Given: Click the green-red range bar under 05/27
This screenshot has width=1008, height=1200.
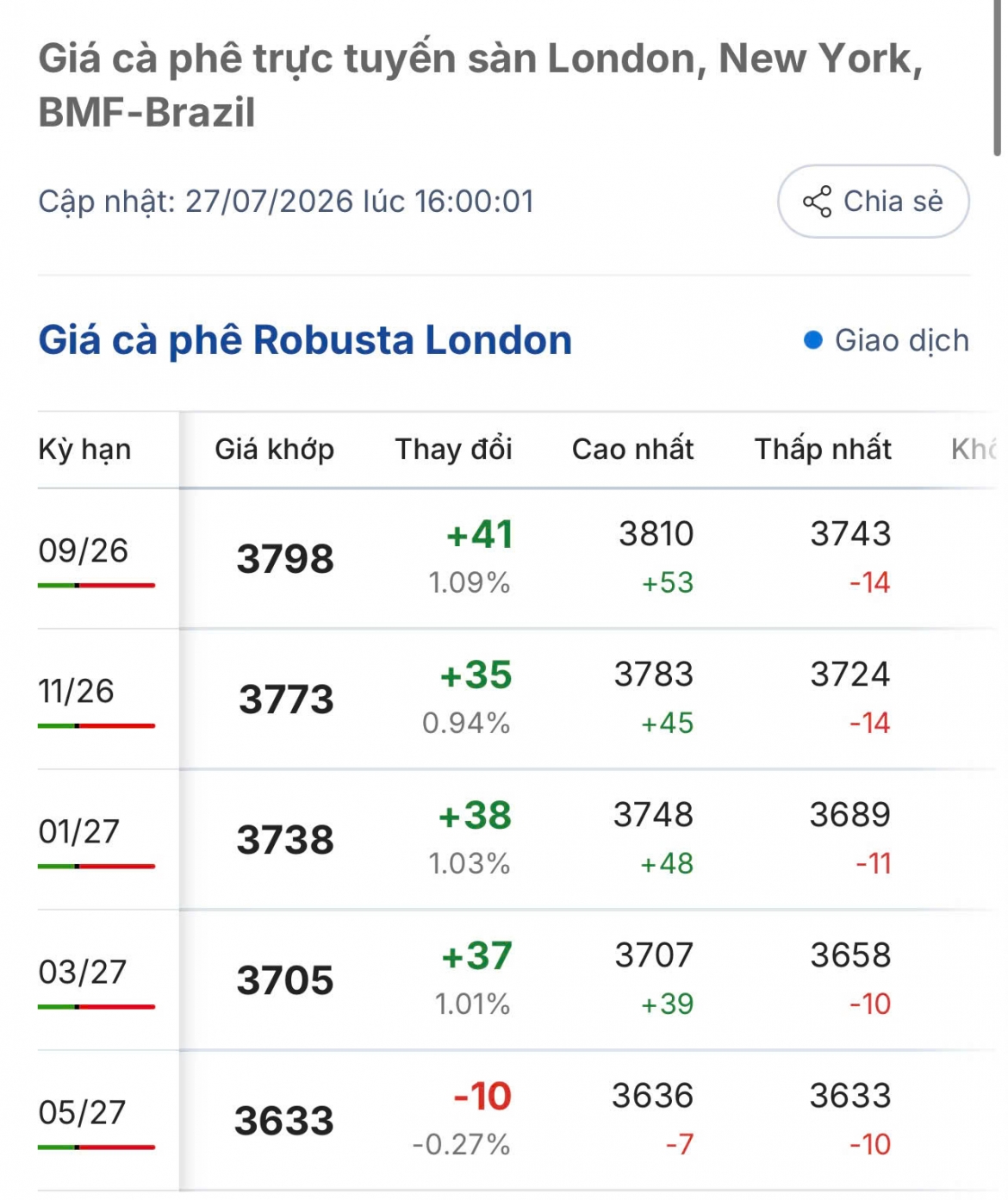Looking at the screenshot, I should click(x=96, y=1147).
